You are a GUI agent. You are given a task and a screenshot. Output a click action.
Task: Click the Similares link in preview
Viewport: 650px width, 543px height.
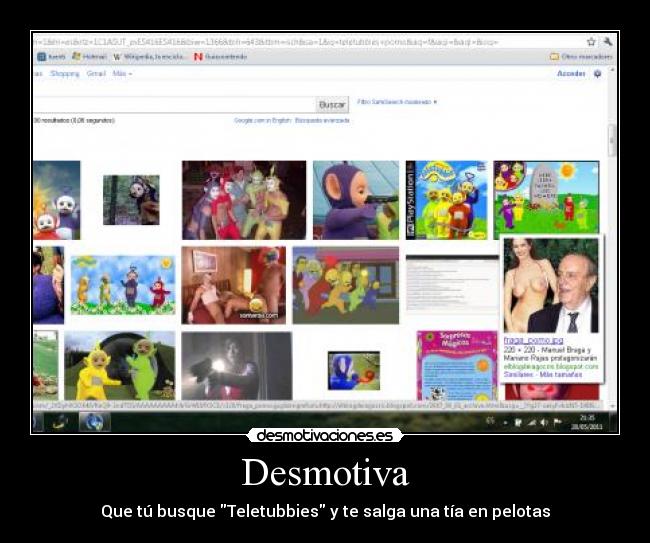pos(518,374)
